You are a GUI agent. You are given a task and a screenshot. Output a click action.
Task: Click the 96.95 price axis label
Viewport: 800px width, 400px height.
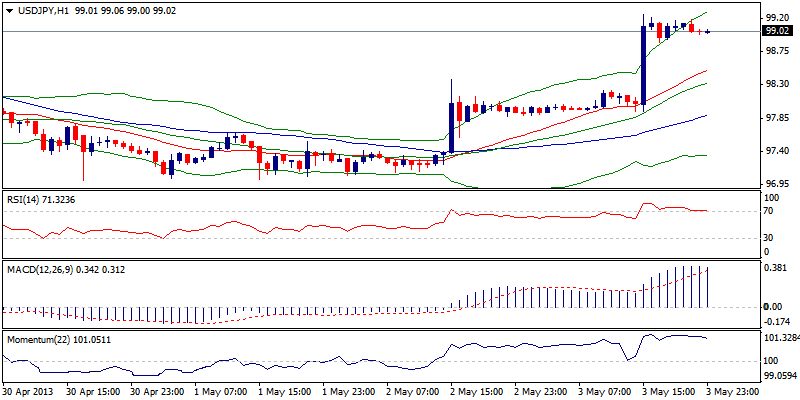coord(777,184)
